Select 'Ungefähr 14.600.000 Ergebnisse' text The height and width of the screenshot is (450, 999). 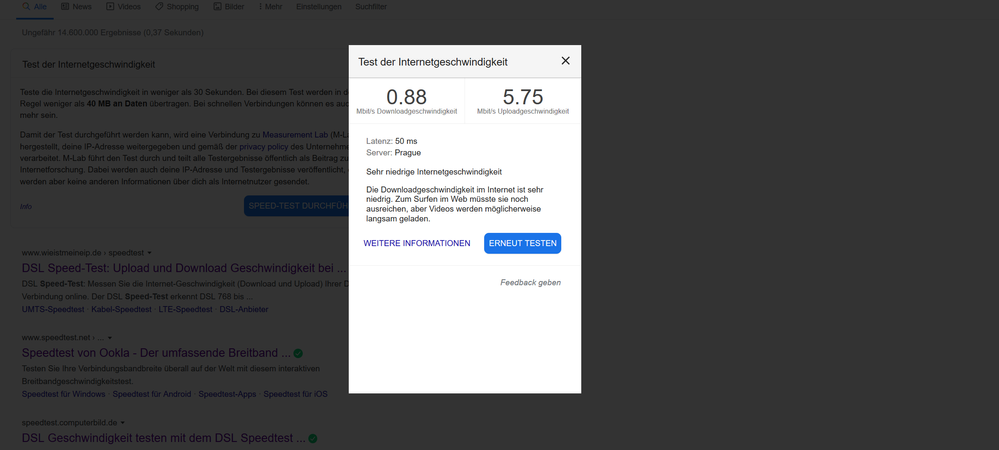[x=82, y=33]
